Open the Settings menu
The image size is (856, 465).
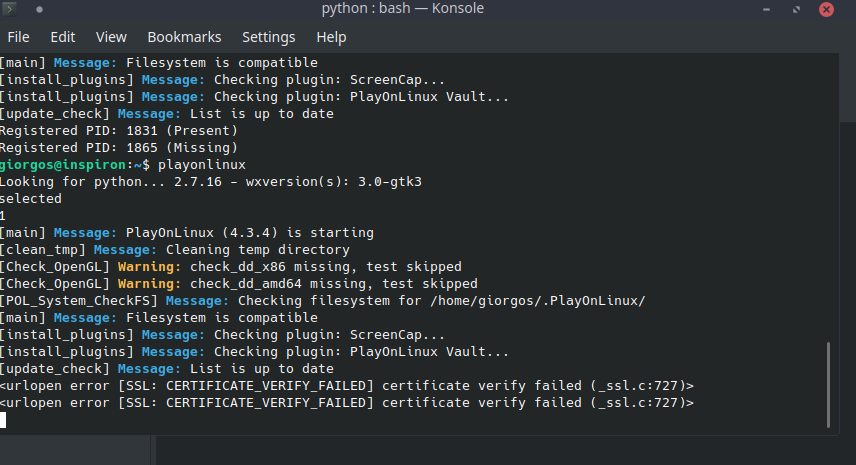tap(269, 37)
